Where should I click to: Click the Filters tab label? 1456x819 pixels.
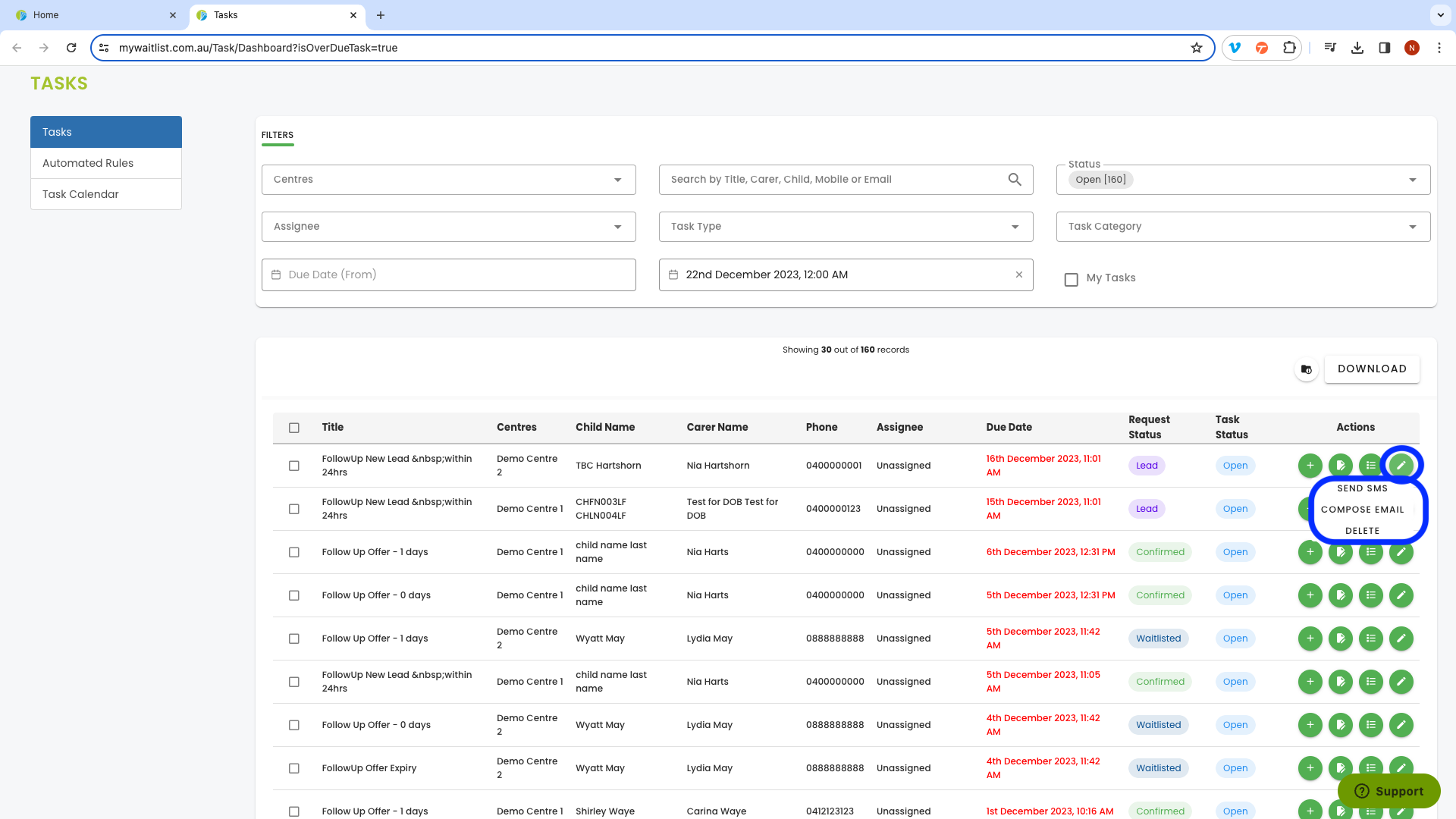pyautogui.click(x=278, y=135)
